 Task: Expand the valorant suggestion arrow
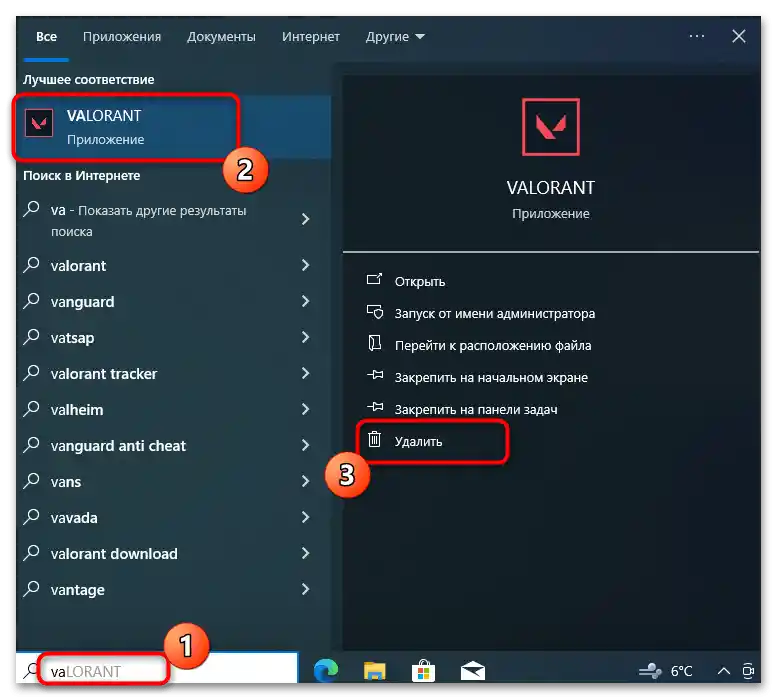tap(306, 266)
